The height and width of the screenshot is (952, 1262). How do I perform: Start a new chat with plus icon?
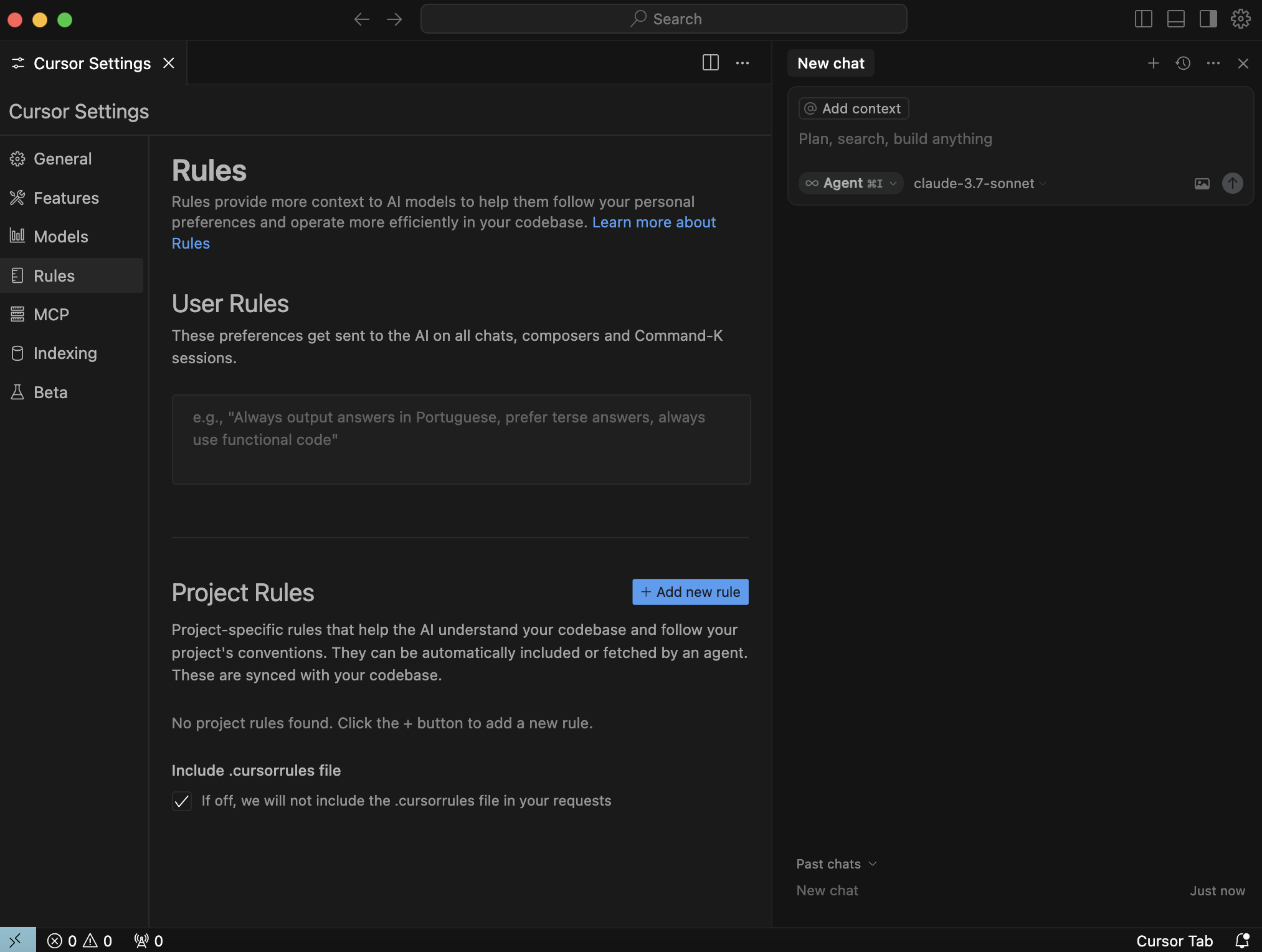(x=1154, y=63)
